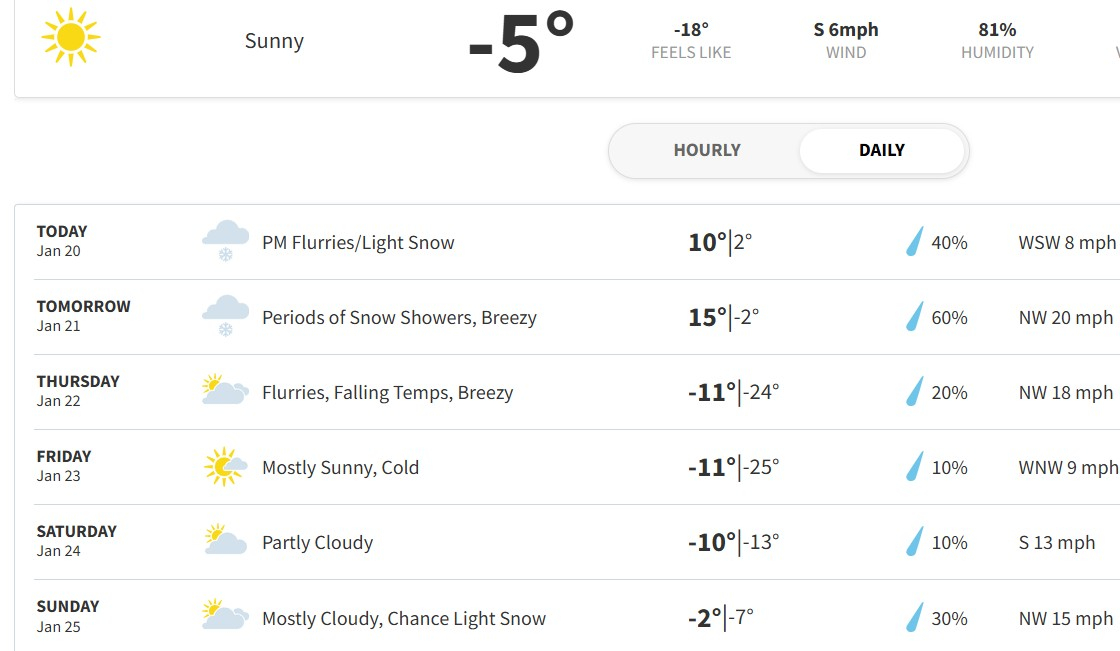Click the raindrop icon beside 60%
1120x651 pixels.
(914, 317)
